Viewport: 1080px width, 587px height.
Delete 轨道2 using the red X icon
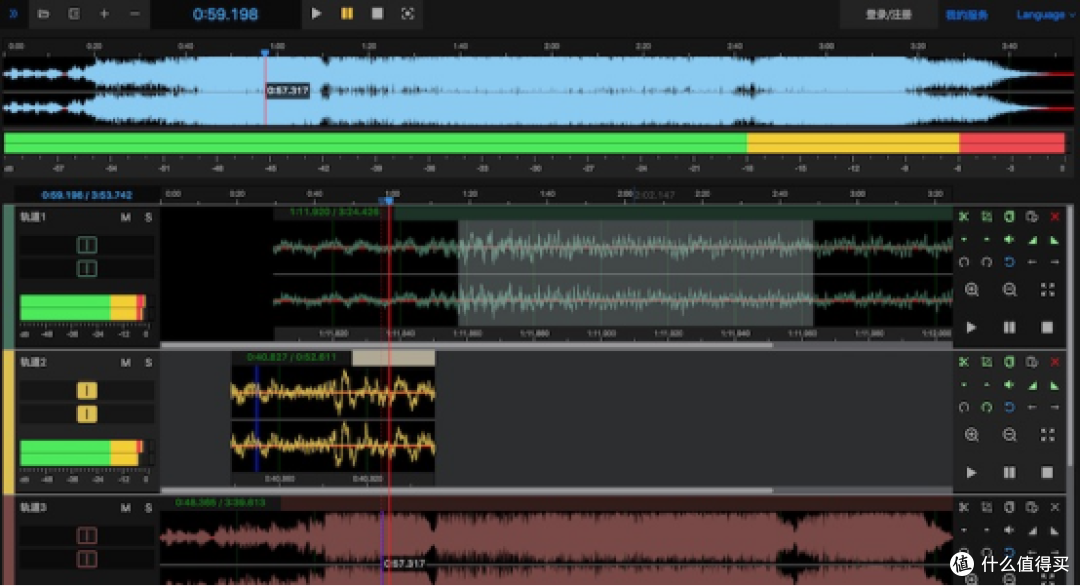coord(1055,362)
